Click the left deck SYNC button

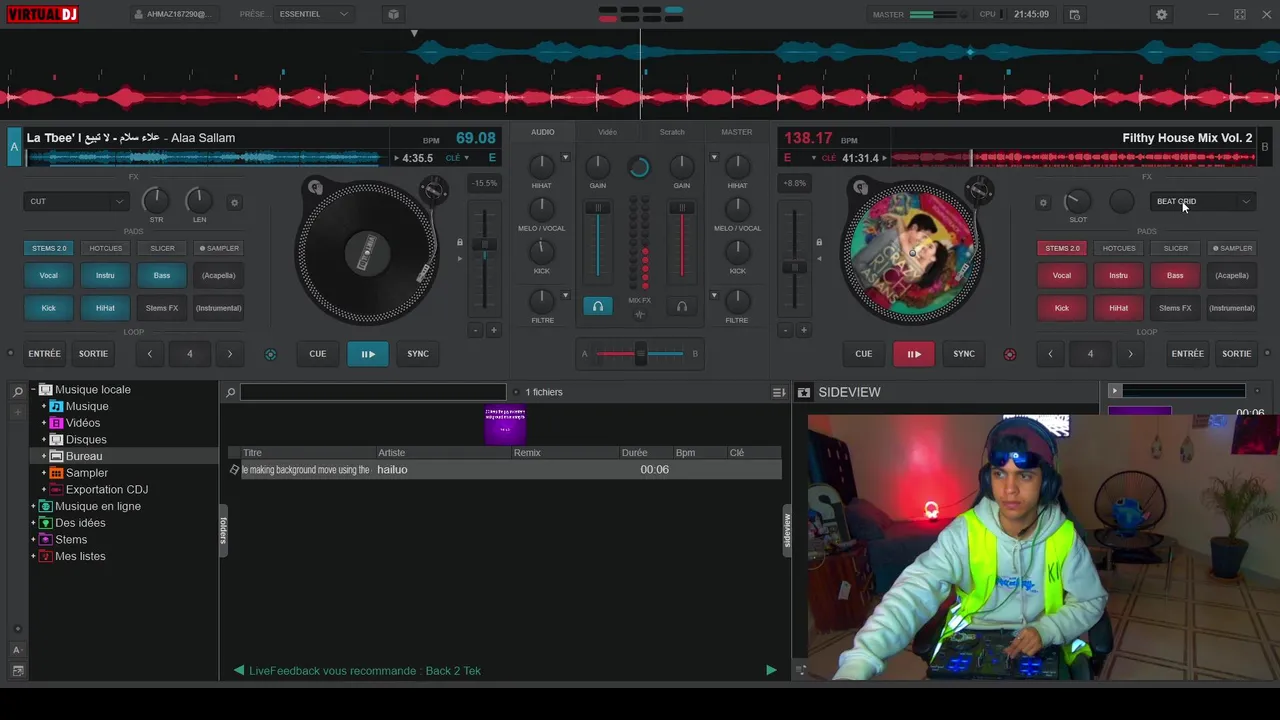click(x=418, y=353)
